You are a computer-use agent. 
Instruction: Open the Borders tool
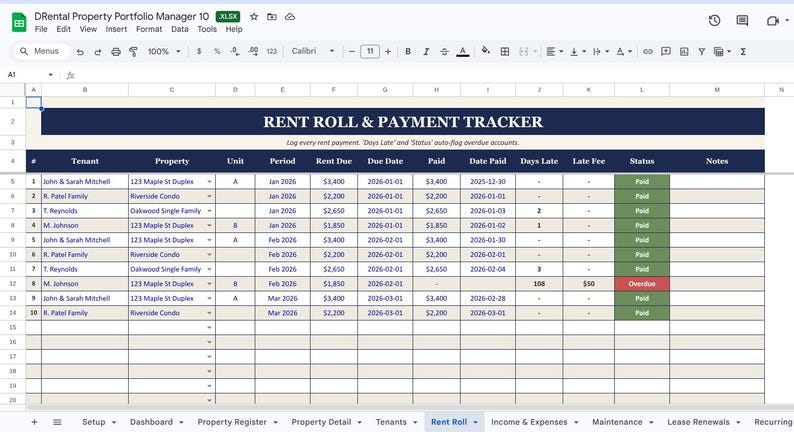pos(505,52)
